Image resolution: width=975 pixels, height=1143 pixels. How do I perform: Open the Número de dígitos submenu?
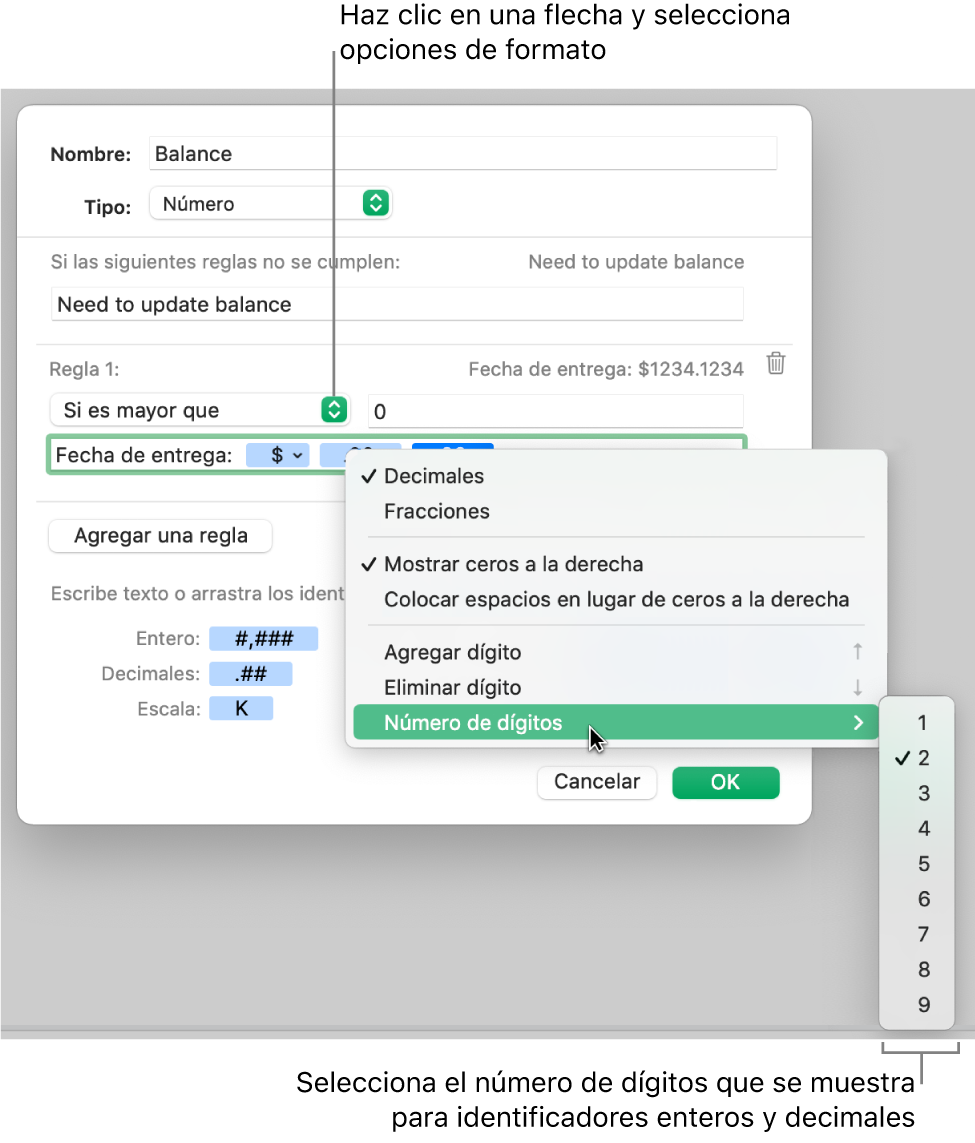(616, 722)
